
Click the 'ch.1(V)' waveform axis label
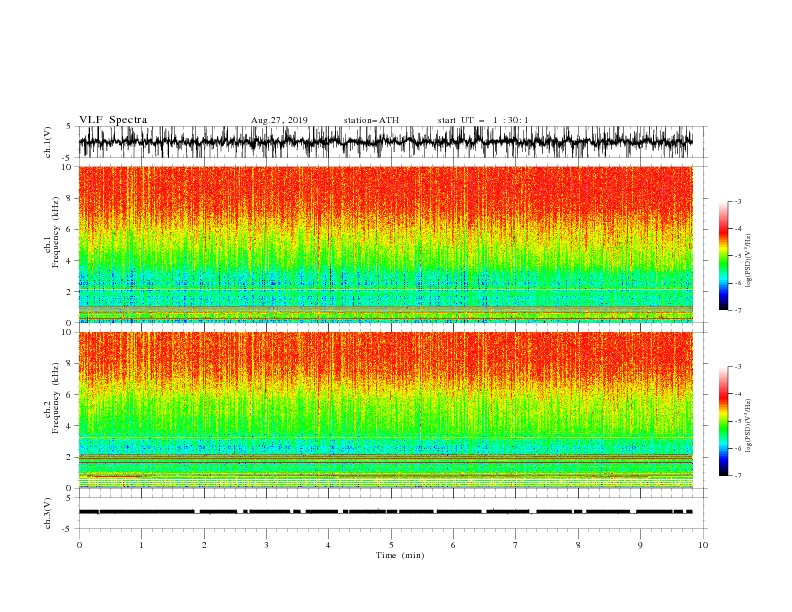48,142
